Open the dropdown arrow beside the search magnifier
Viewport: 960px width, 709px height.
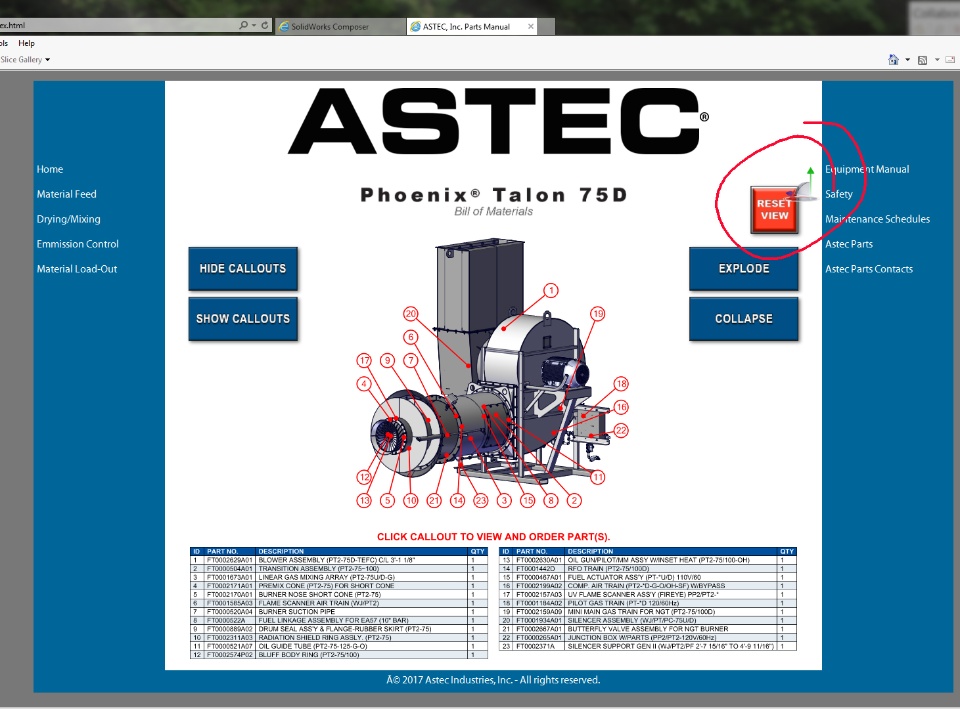click(254, 25)
